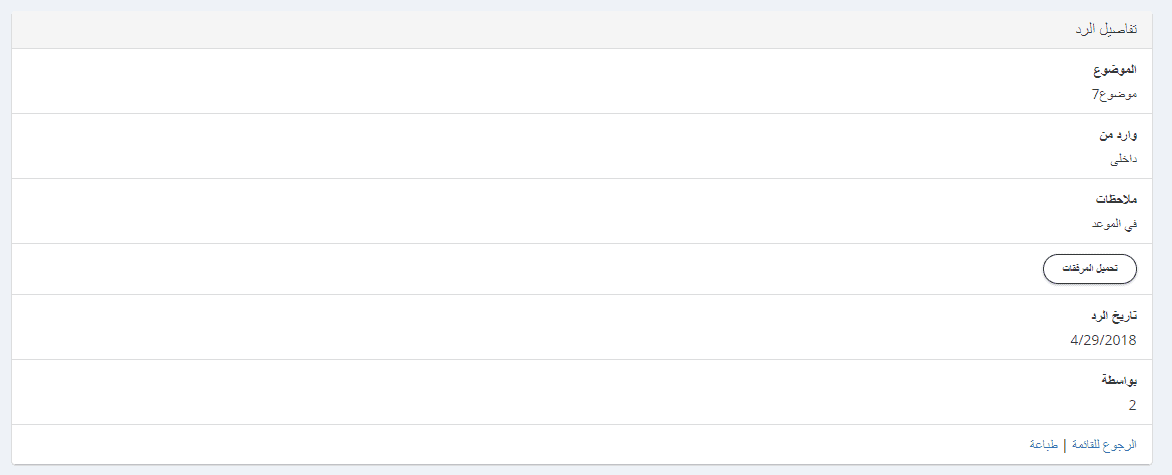Click the طباعة print link

tap(1044, 444)
